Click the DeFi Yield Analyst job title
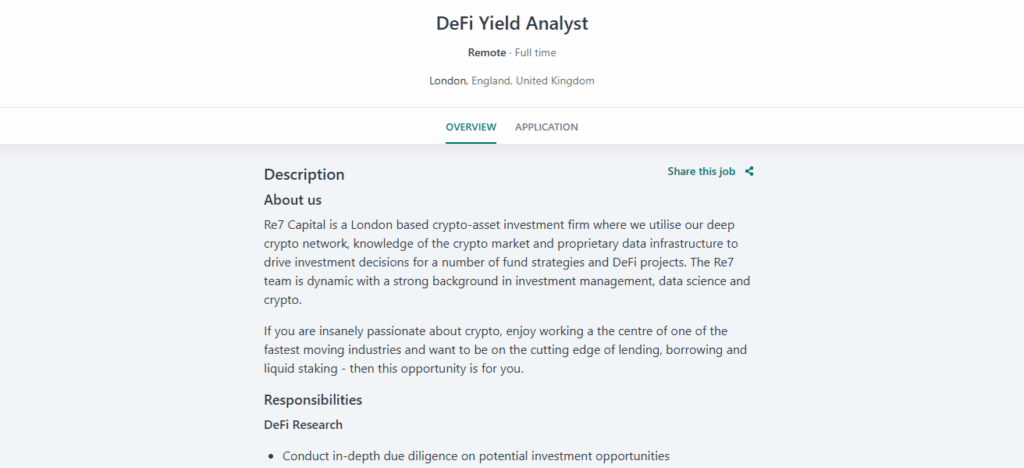1024x468 pixels. pos(512,23)
